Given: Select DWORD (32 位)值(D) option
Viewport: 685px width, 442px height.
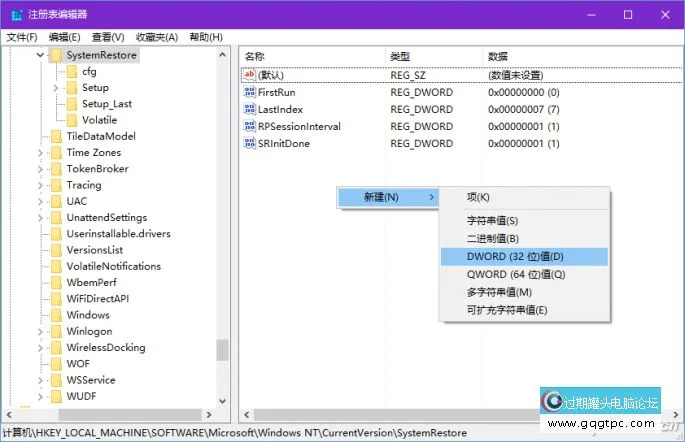Looking at the screenshot, I should (524, 257).
